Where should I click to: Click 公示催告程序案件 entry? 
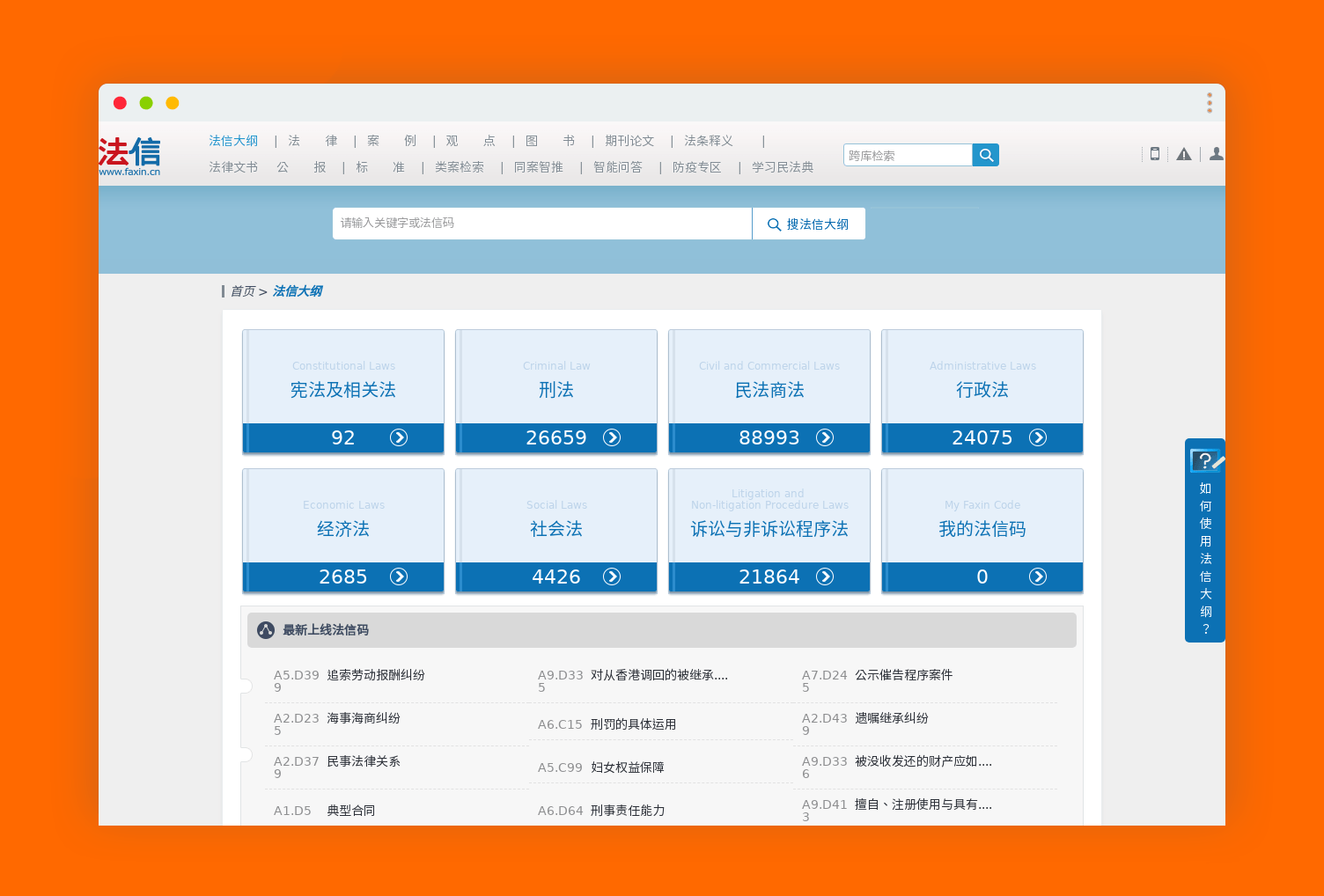point(904,675)
